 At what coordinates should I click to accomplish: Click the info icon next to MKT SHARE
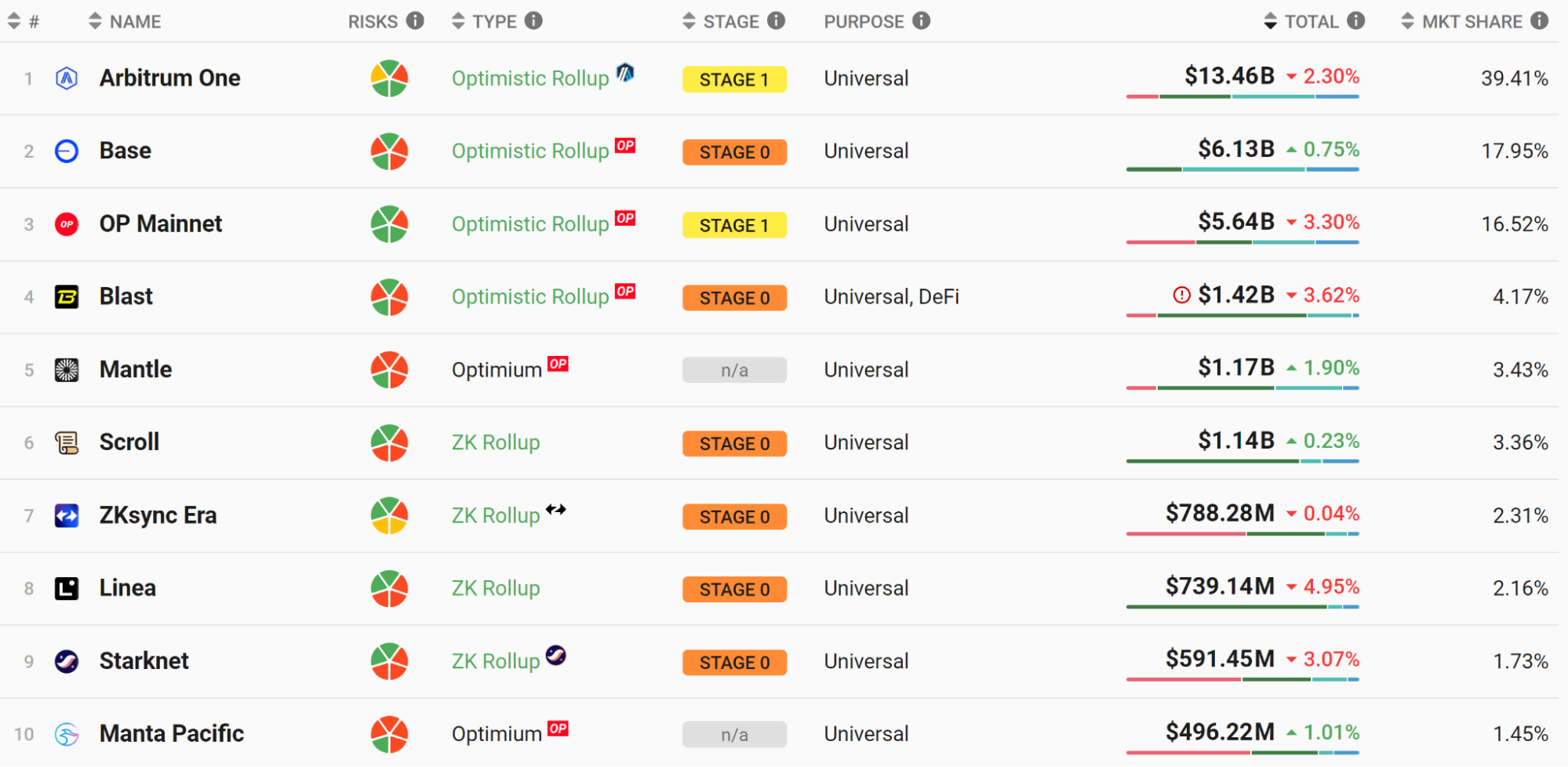click(x=1540, y=20)
